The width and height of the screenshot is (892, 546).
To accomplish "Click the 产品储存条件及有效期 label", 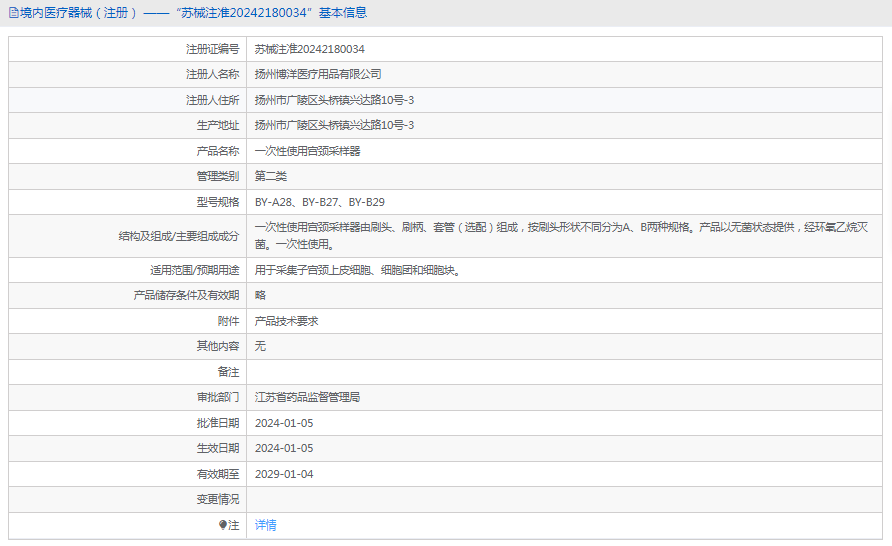I will tap(186, 295).
